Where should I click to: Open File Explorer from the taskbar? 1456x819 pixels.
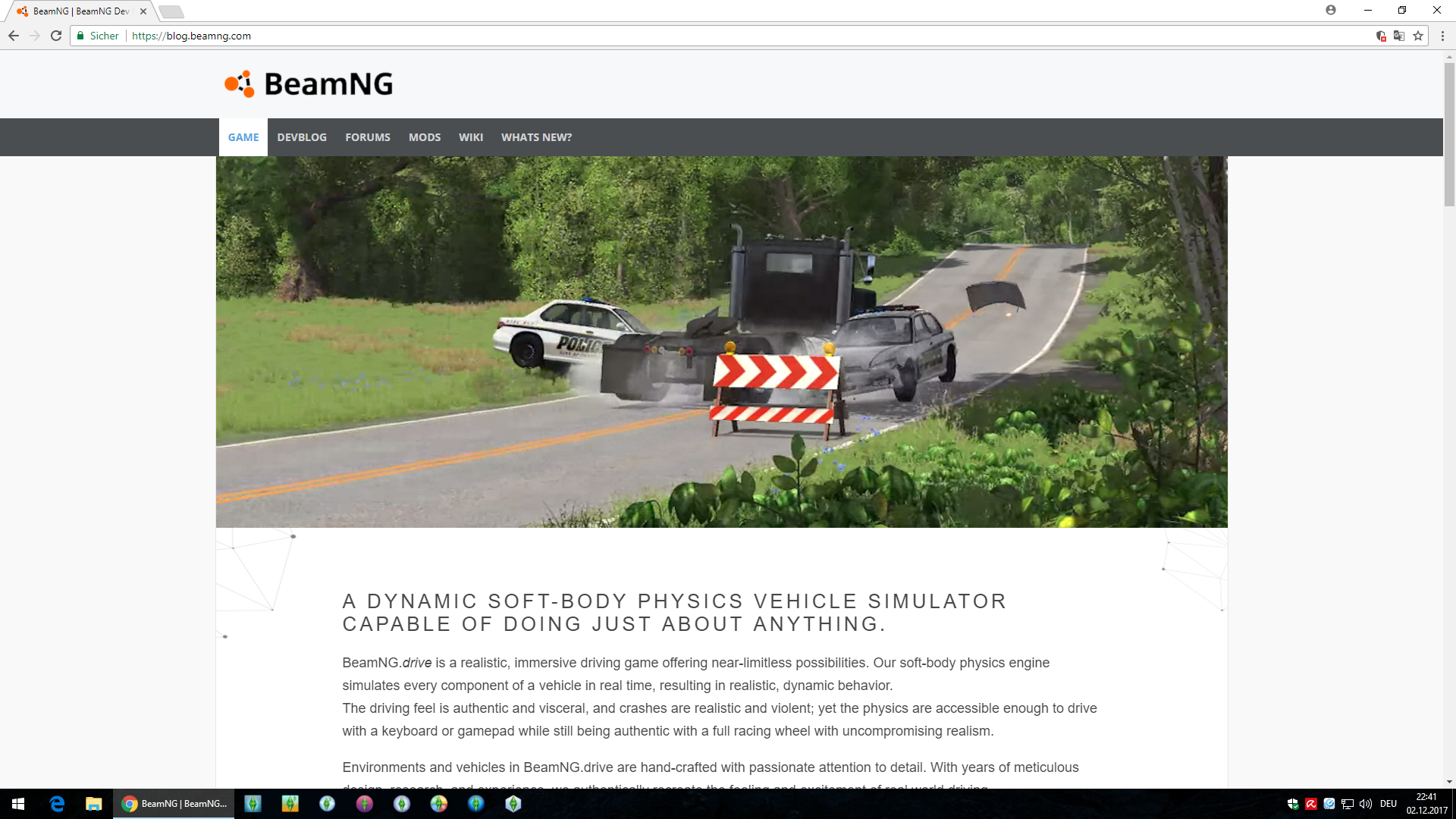[94, 804]
